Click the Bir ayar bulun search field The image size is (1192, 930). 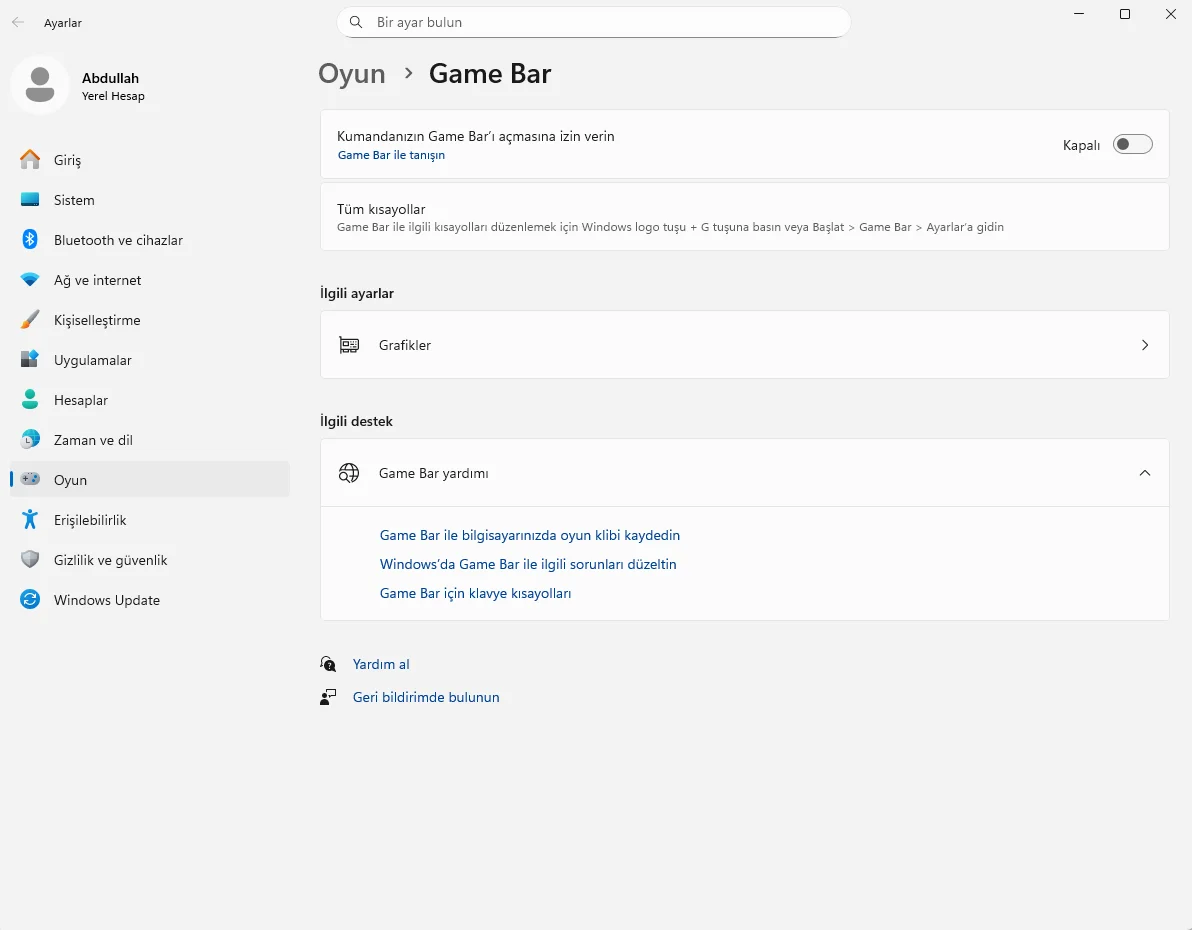[x=594, y=22]
